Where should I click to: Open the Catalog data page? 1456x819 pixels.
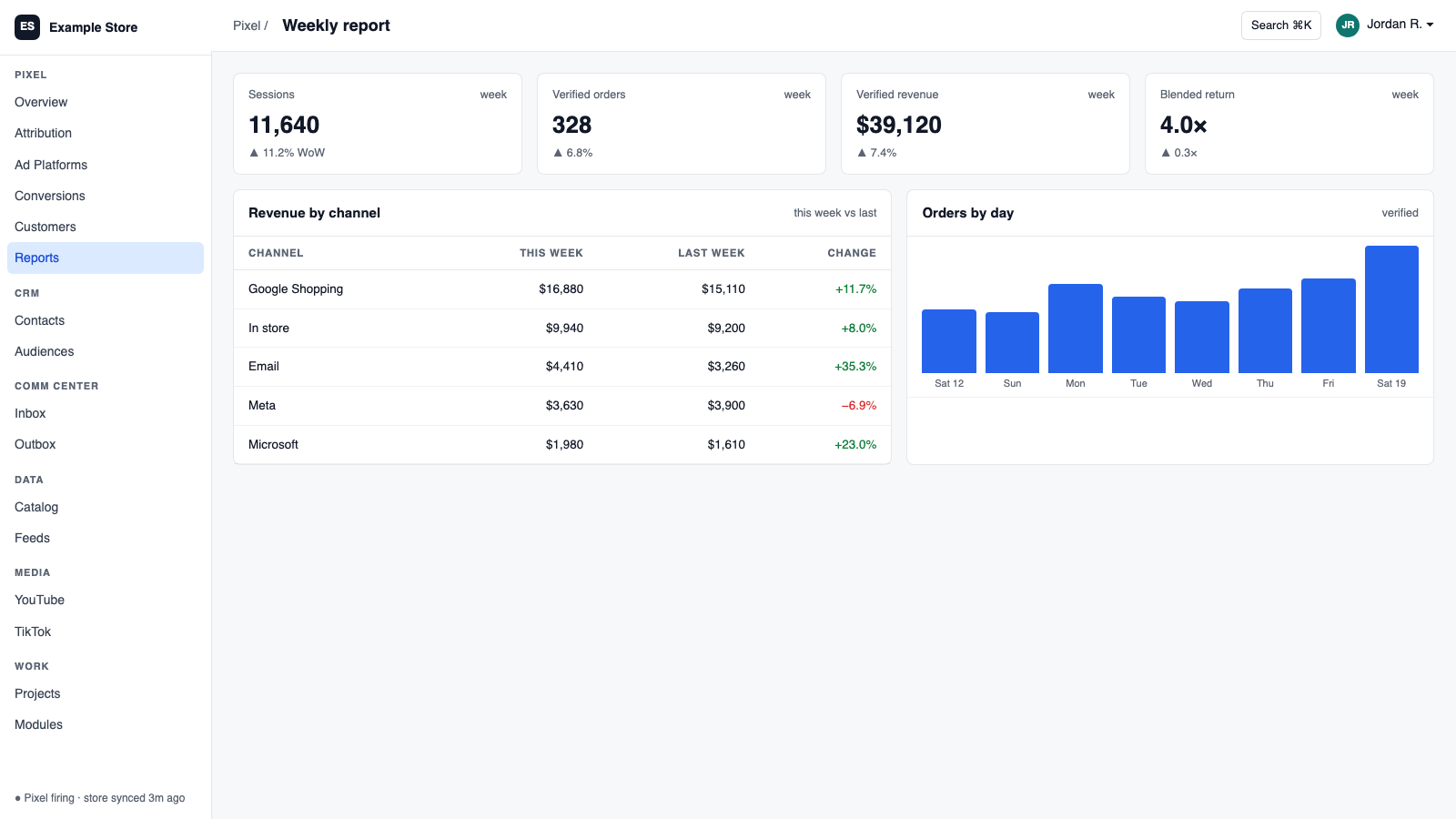click(106, 507)
